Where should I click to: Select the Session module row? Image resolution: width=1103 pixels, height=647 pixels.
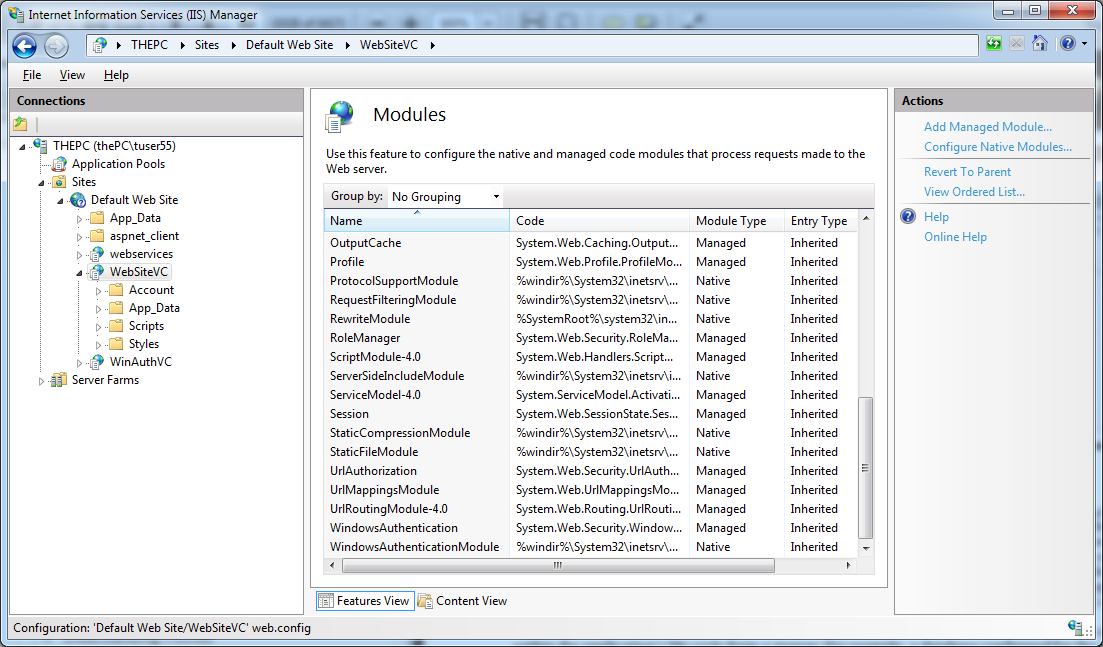coord(591,414)
